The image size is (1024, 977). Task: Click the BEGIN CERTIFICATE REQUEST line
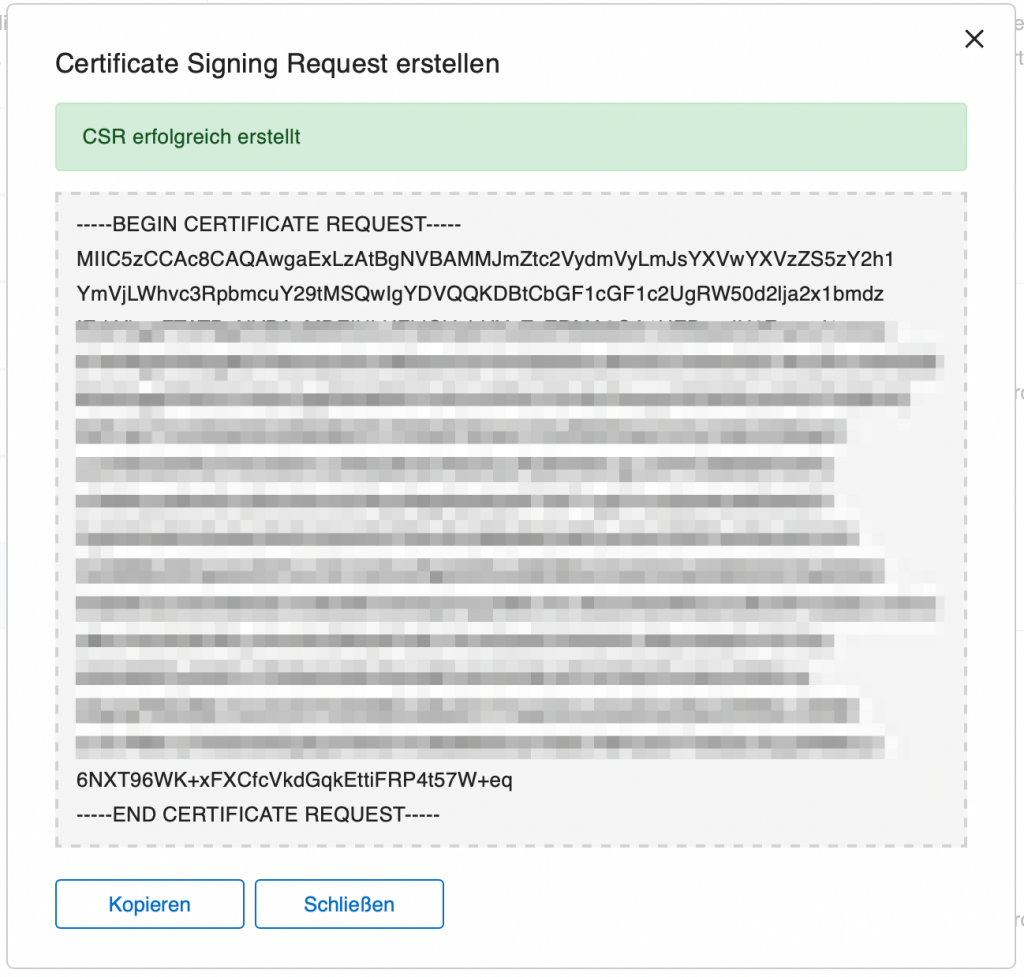click(268, 224)
